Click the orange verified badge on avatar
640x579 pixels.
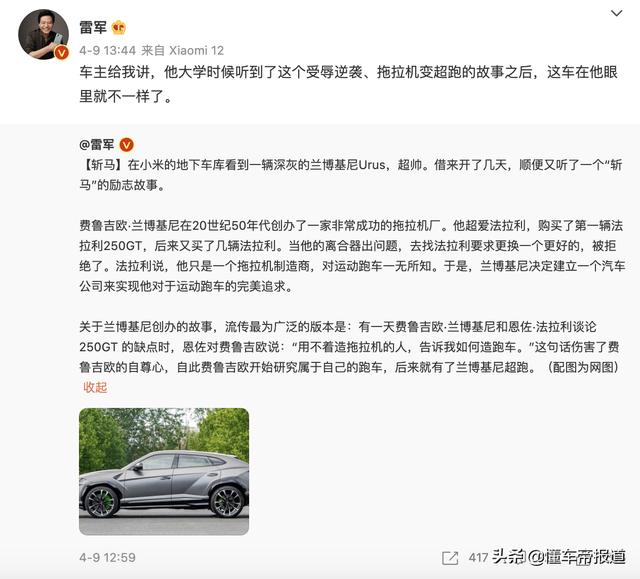coord(62,52)
